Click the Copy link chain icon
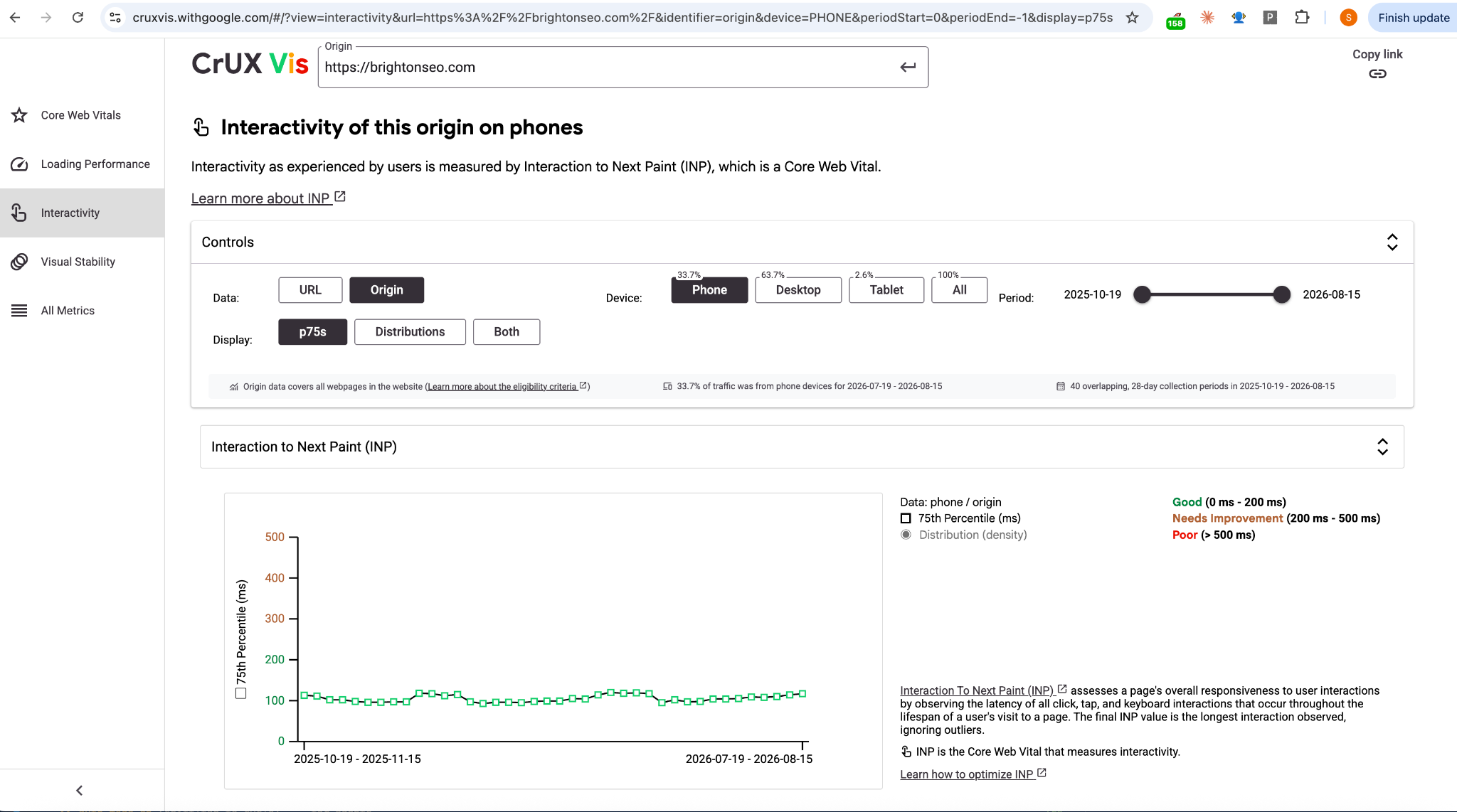This screenshot has height=812, width=1457. tap(1377, 74)
